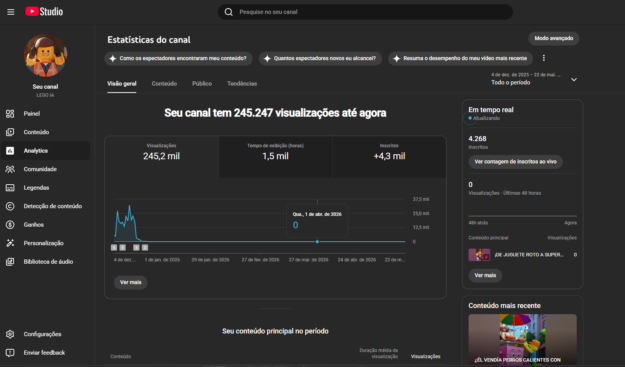Go to Comunidade in the sidebar
The height and width of the screenshot is (367, 625).
[x=45, y=169]
